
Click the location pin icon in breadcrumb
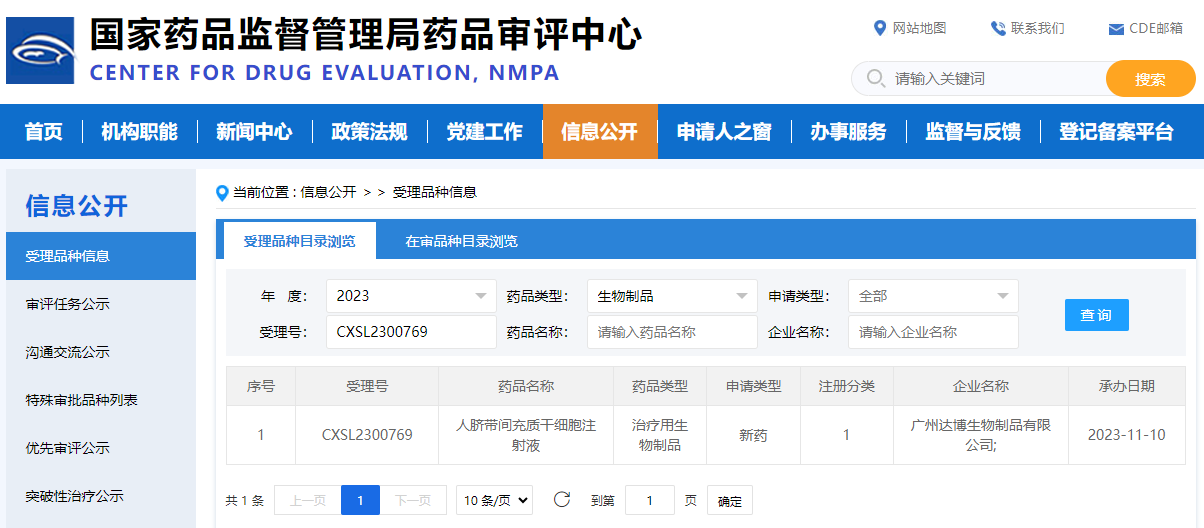click(222, 192)
